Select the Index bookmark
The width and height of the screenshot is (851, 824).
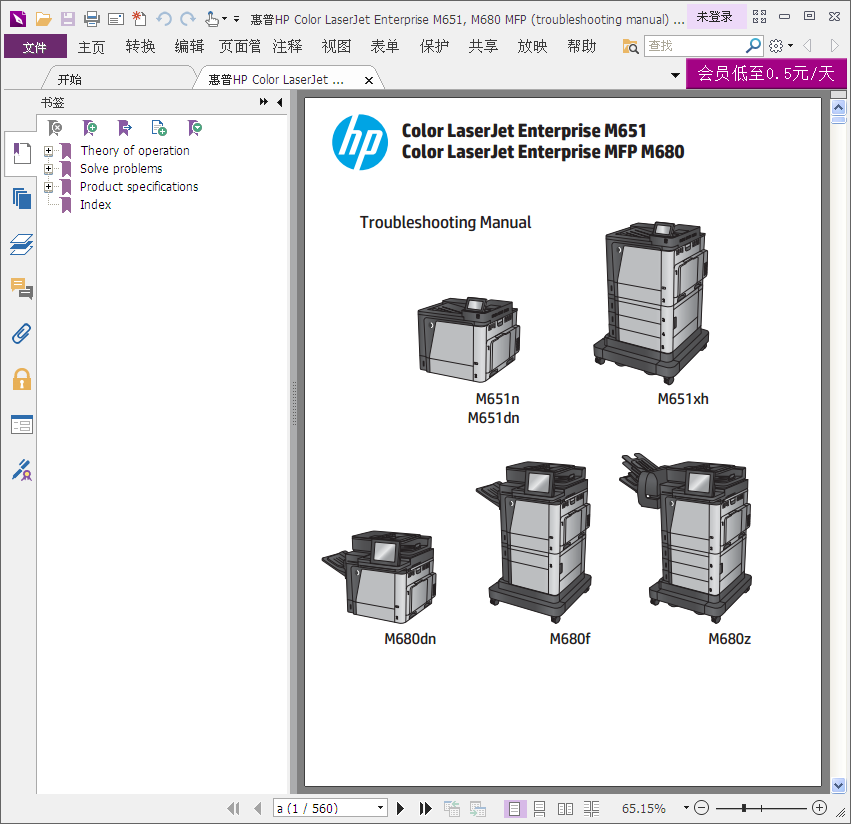(96, 205)
